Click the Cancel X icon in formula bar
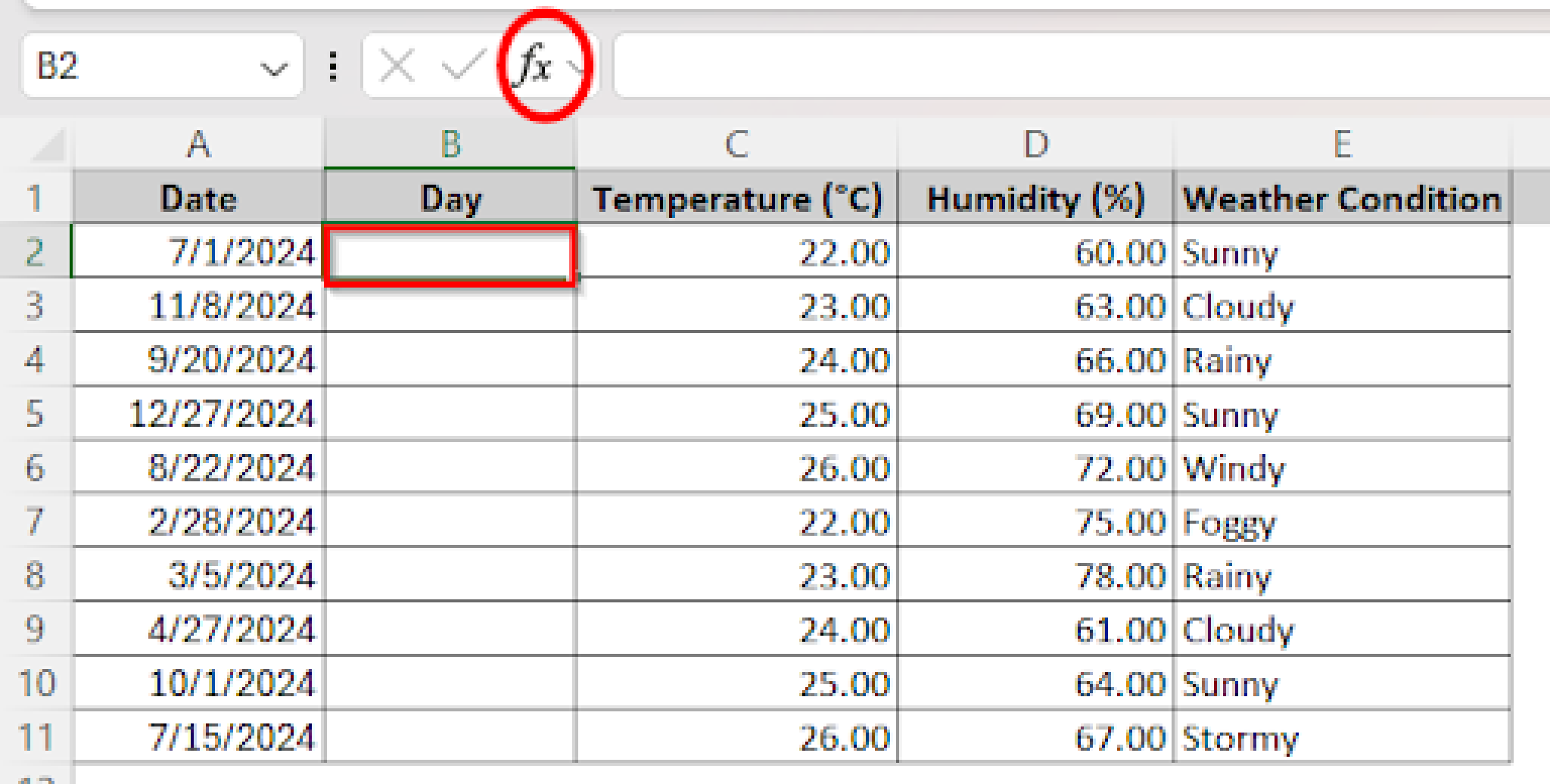Screen dimensions: 1550x784 click(x=397, y=67)
